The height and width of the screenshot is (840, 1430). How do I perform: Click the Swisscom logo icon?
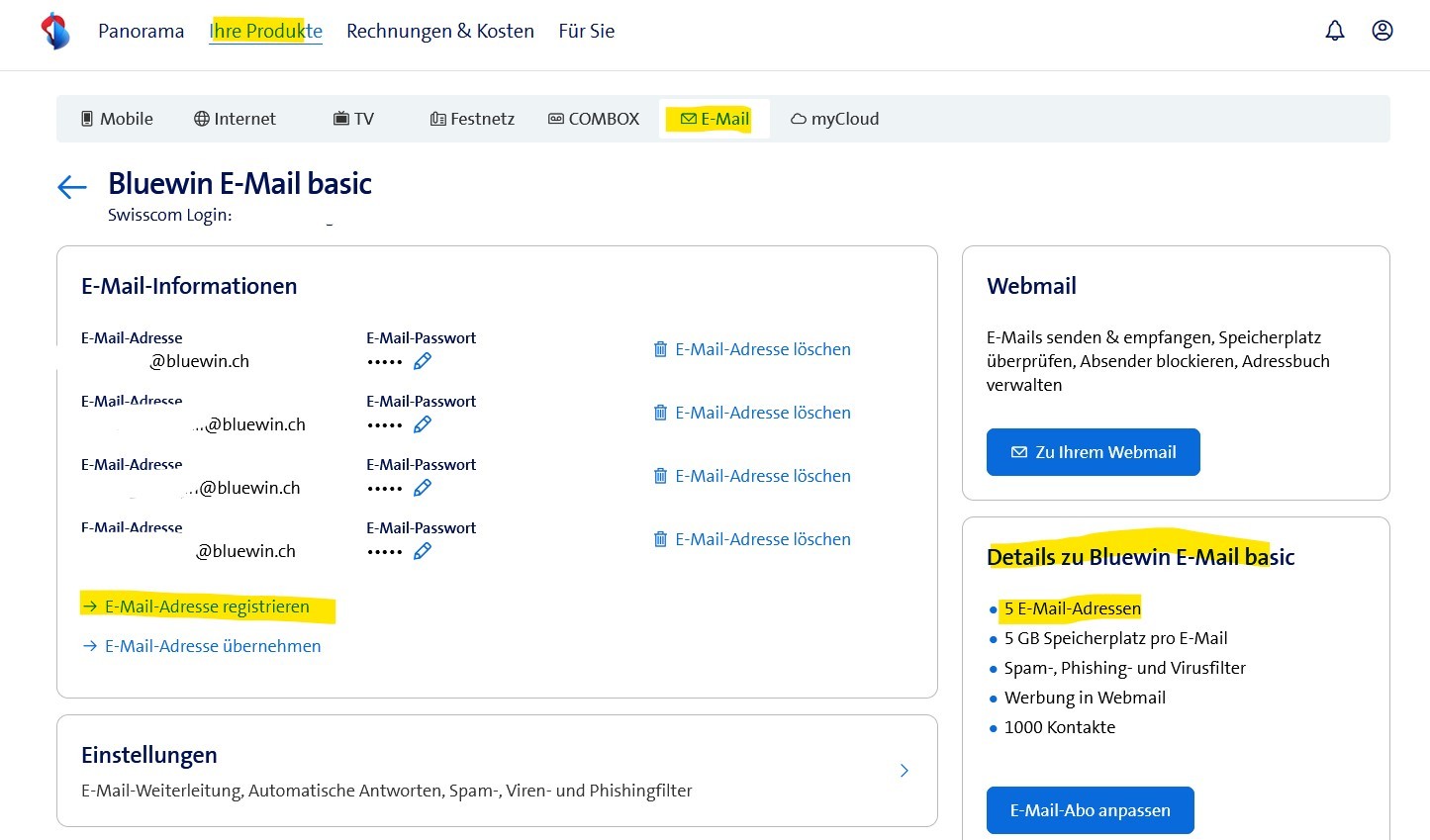[55, 32]
